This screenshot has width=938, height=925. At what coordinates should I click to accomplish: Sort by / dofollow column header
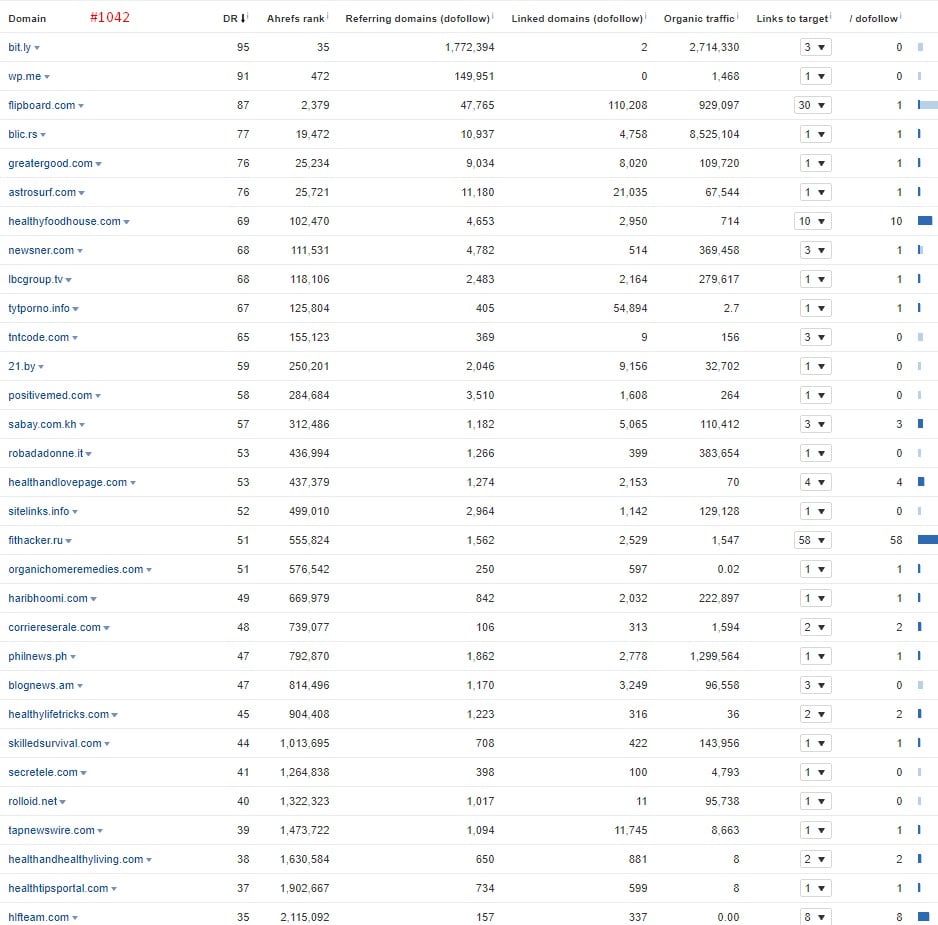873,19
